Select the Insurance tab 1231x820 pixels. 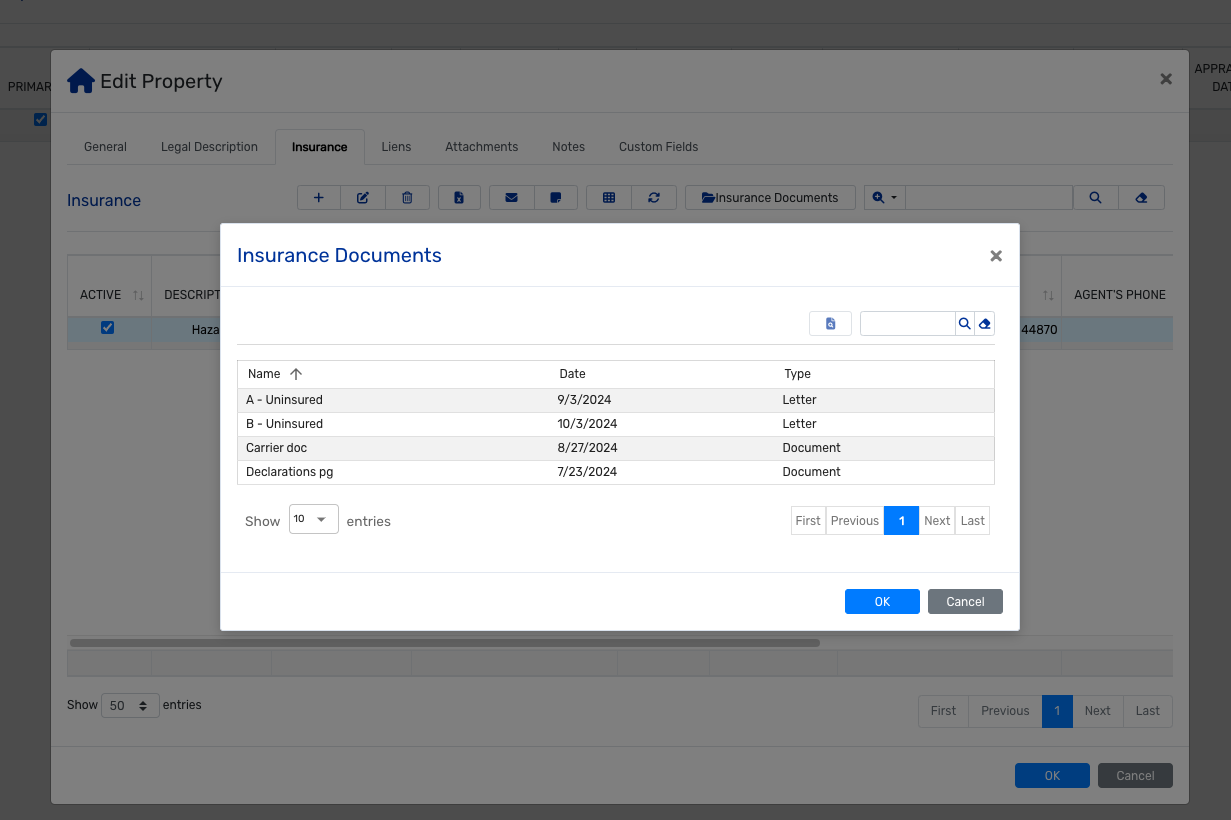click(320, 147)
